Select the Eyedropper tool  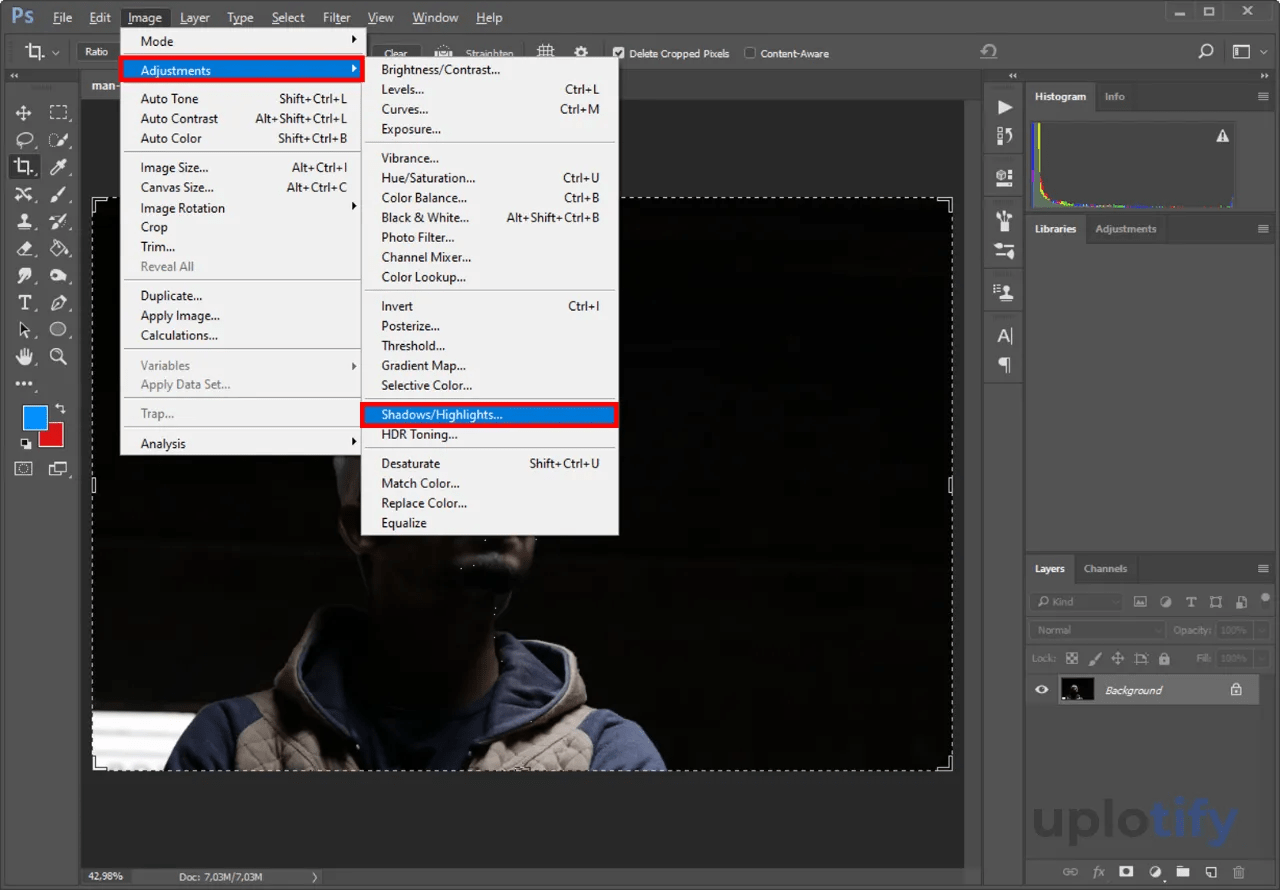(59, 167)
